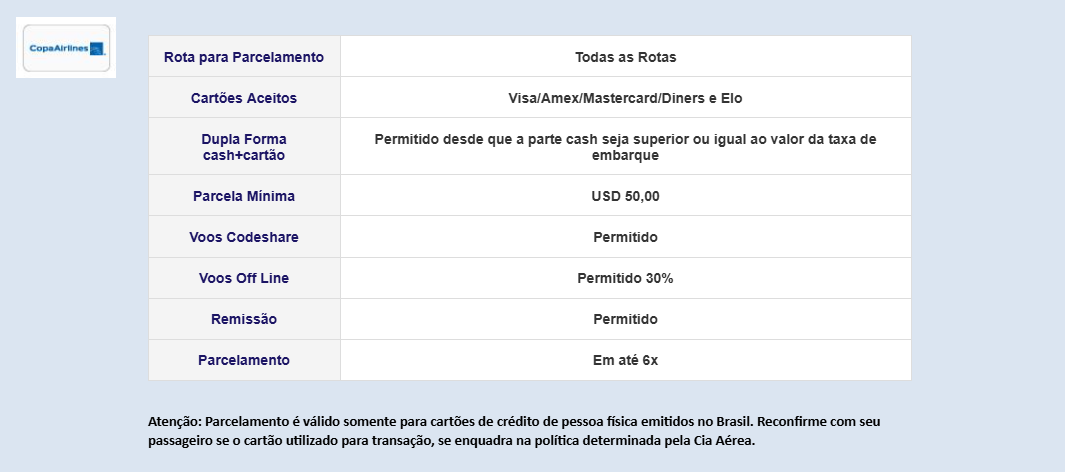Click the USD 50,00 value

(626, 196)
